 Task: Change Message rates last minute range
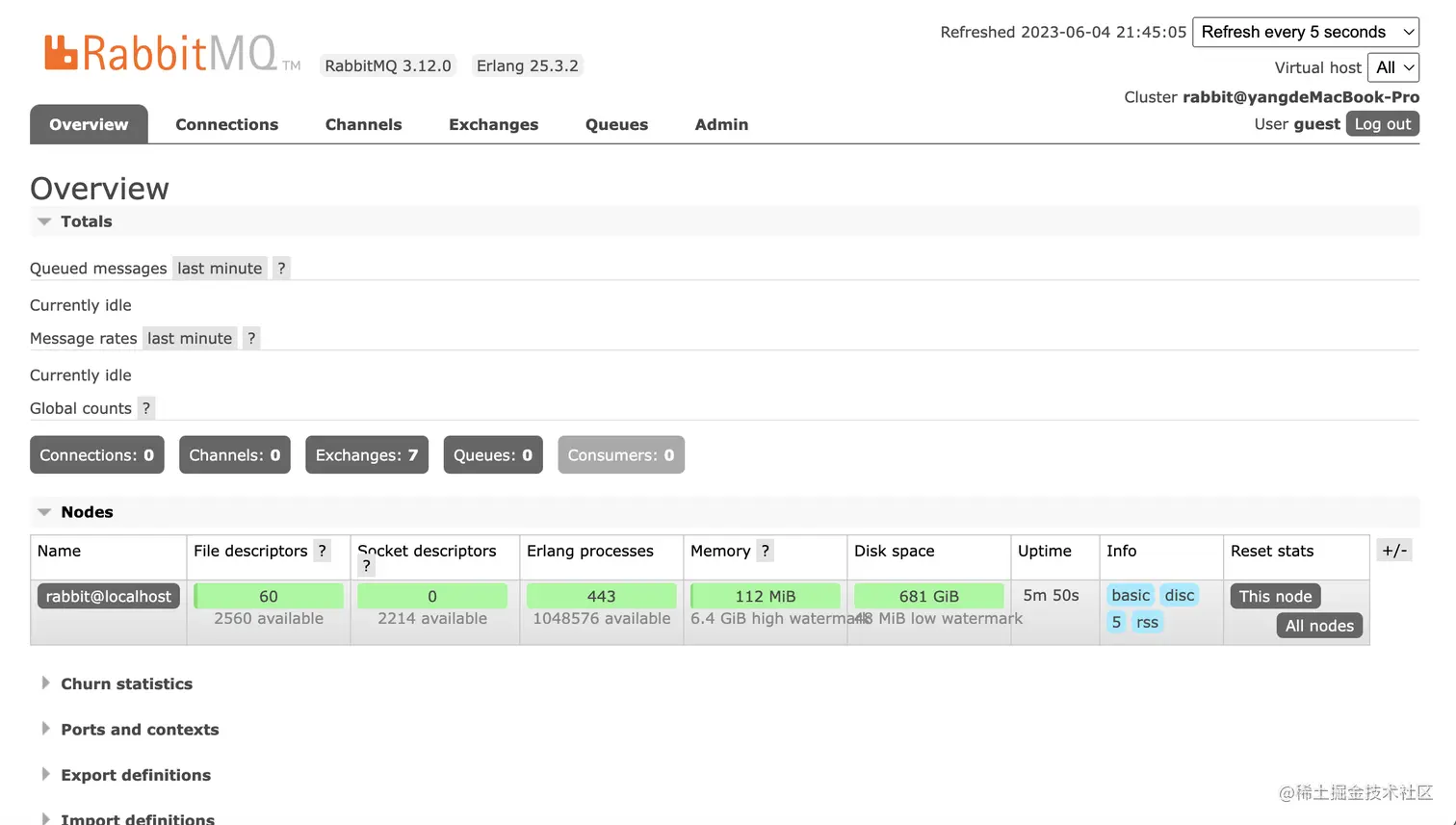tap(190, 338)
